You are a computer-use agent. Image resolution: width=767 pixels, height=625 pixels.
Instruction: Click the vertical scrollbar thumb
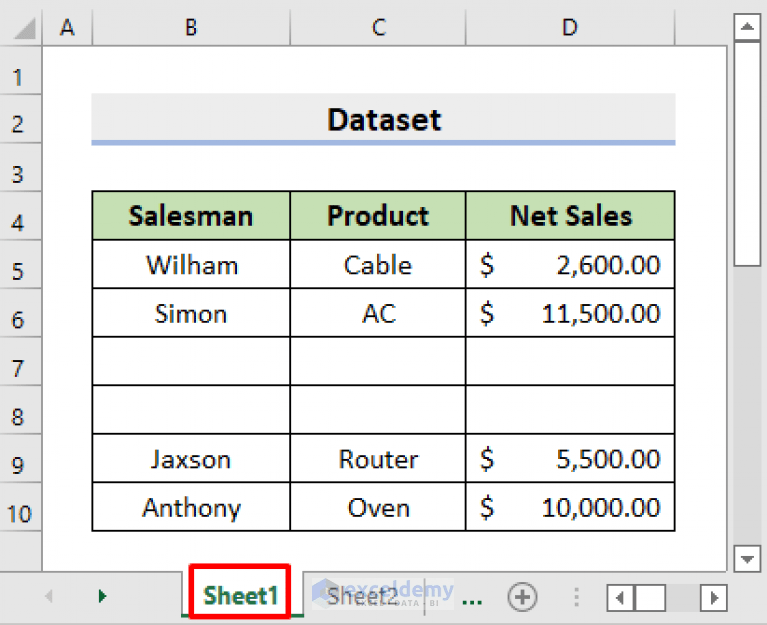pos(747,154)
